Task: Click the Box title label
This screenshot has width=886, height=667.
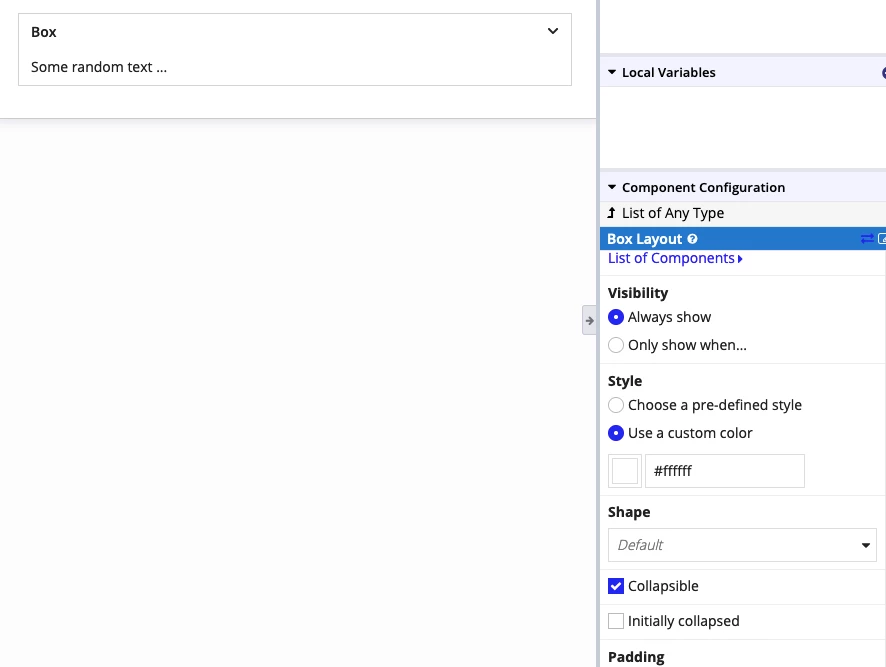Action: point(44,32)
